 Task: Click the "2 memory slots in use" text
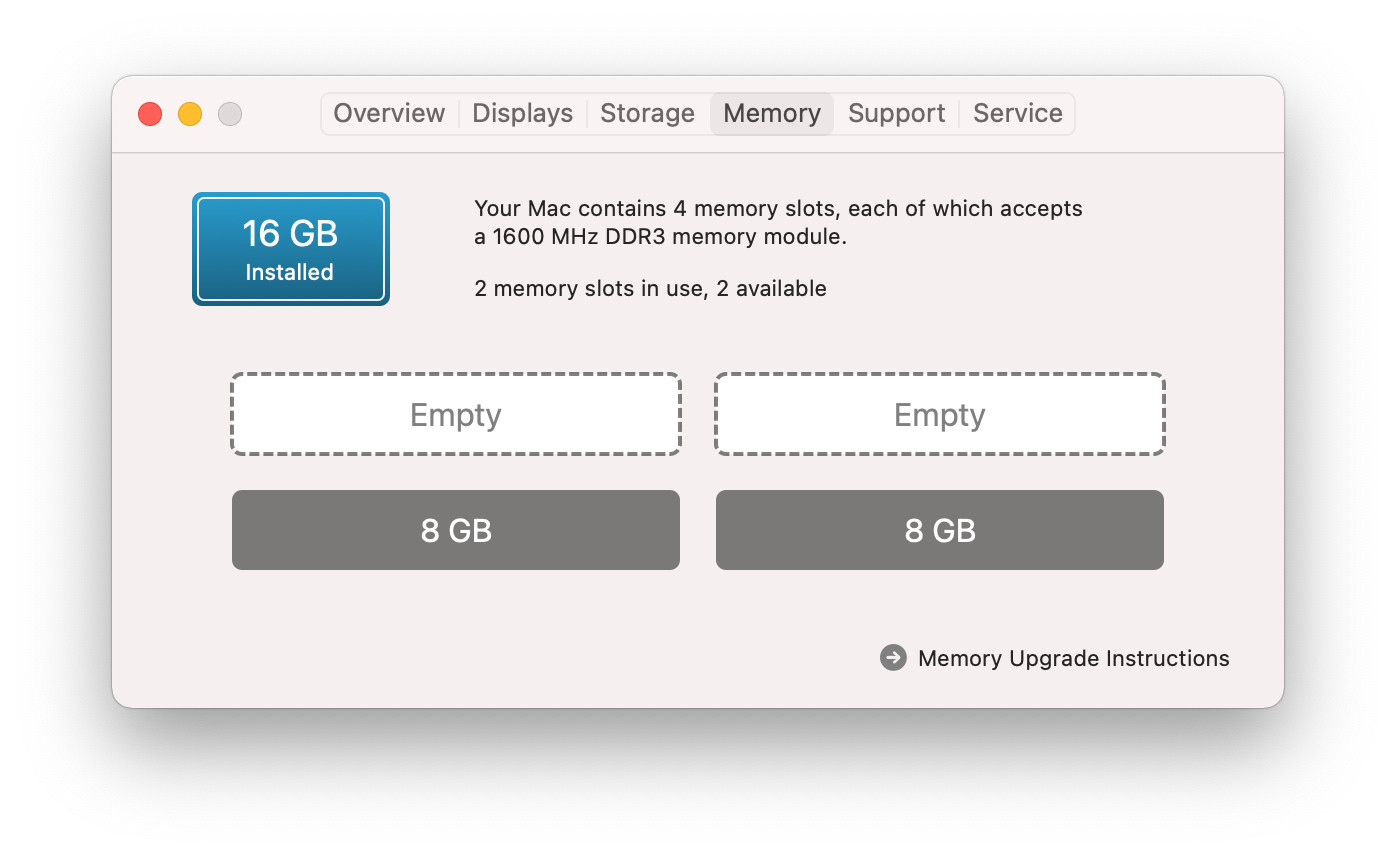click(x=650, y=289)
